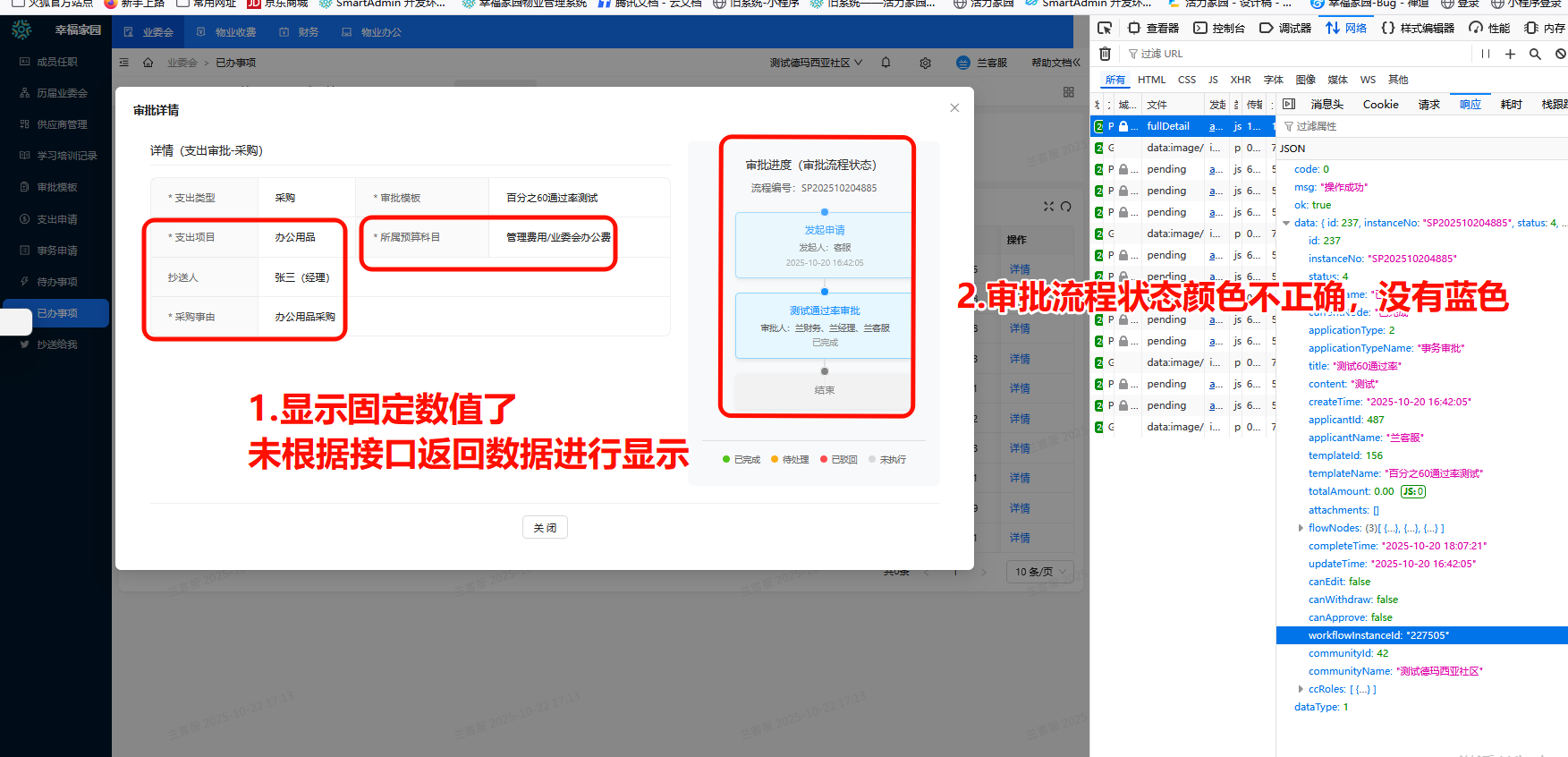Filter requests by HTML type

pos(1151,80)
